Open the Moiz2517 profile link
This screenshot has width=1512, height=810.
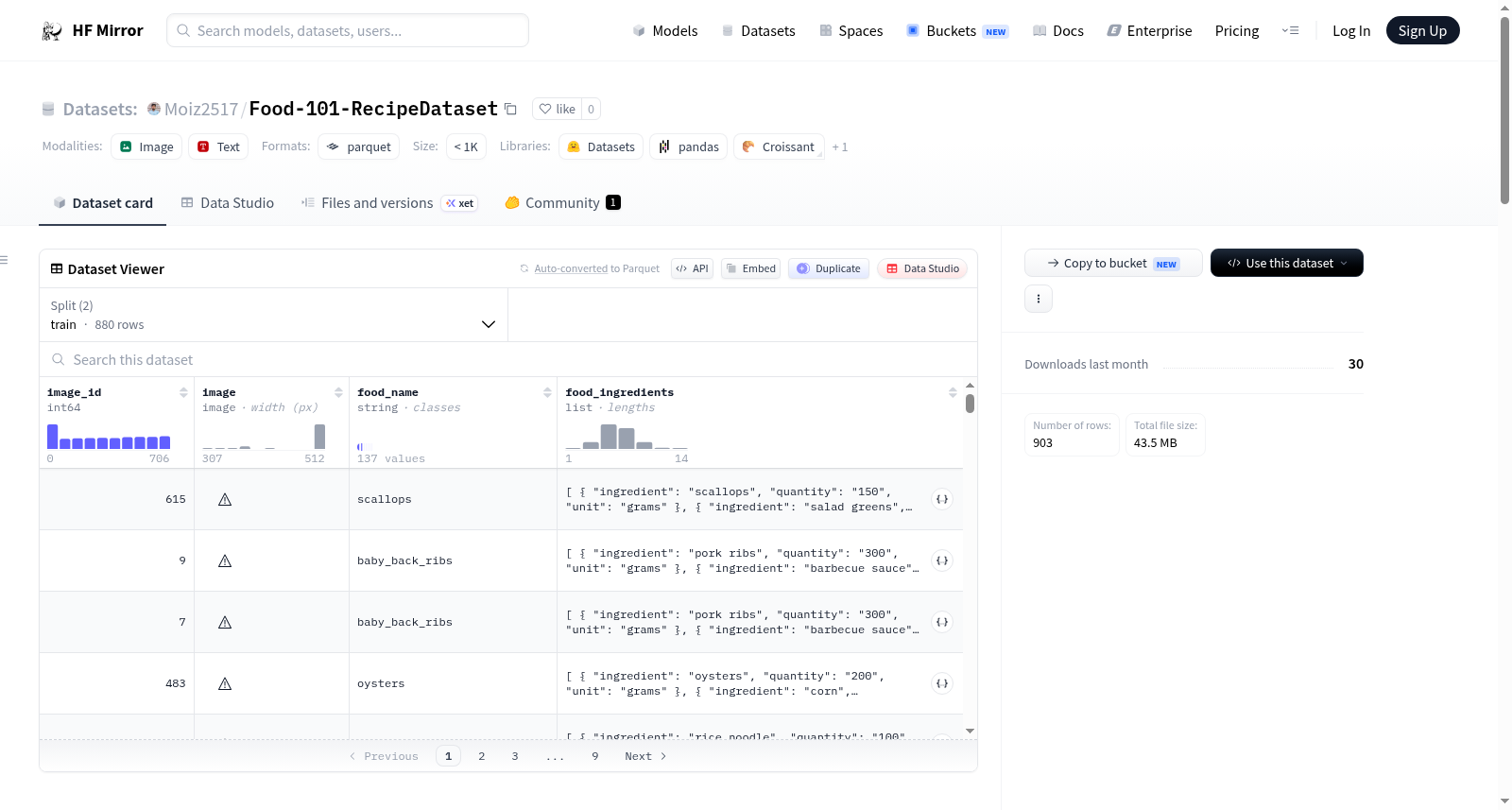click(201, 109)
